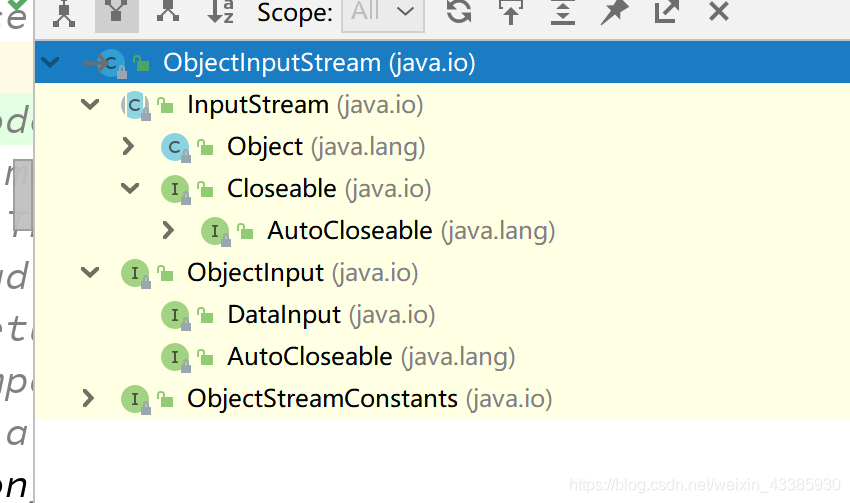Collapse the ObjectInputStream root node

pyautogui.click(x=50, y=63)
